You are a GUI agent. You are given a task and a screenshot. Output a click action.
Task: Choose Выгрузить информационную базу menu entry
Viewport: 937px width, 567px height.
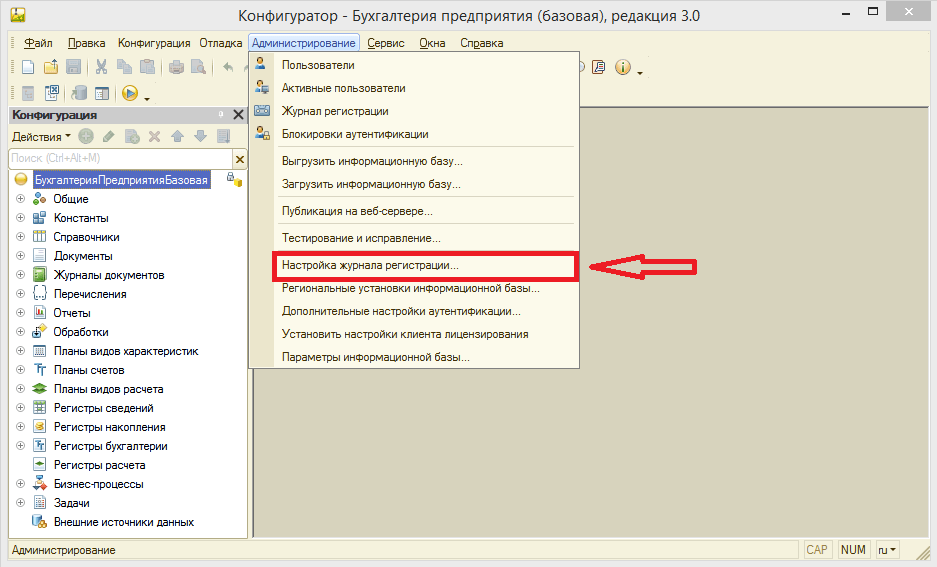pyautogui.click(x=372, y=160)
